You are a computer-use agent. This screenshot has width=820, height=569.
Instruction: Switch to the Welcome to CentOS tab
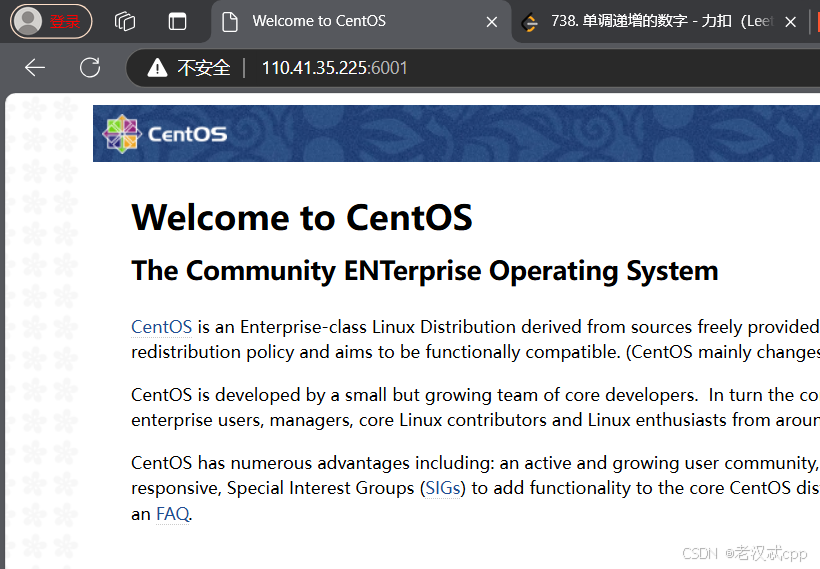(361, 21)
